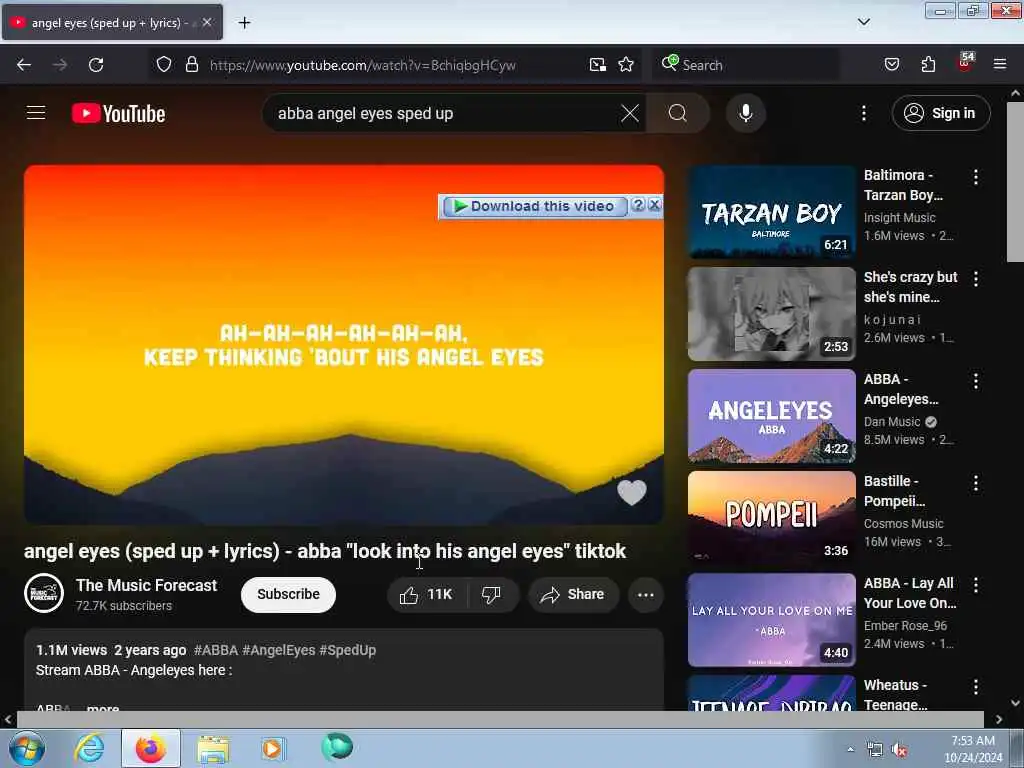
Task: Open options menu for Bastille Pompeii video
Action: coord(976,483)
